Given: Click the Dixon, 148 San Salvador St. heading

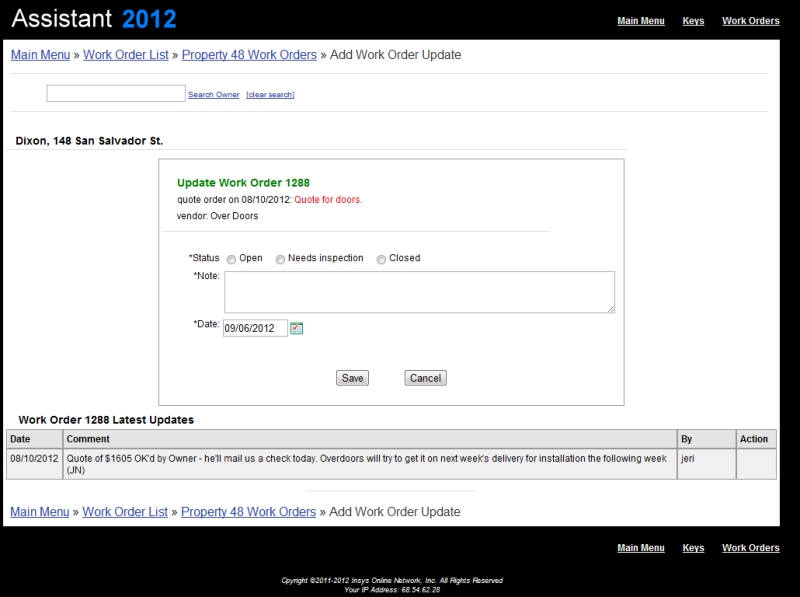Looking at the screenshot, I should 89,141.
